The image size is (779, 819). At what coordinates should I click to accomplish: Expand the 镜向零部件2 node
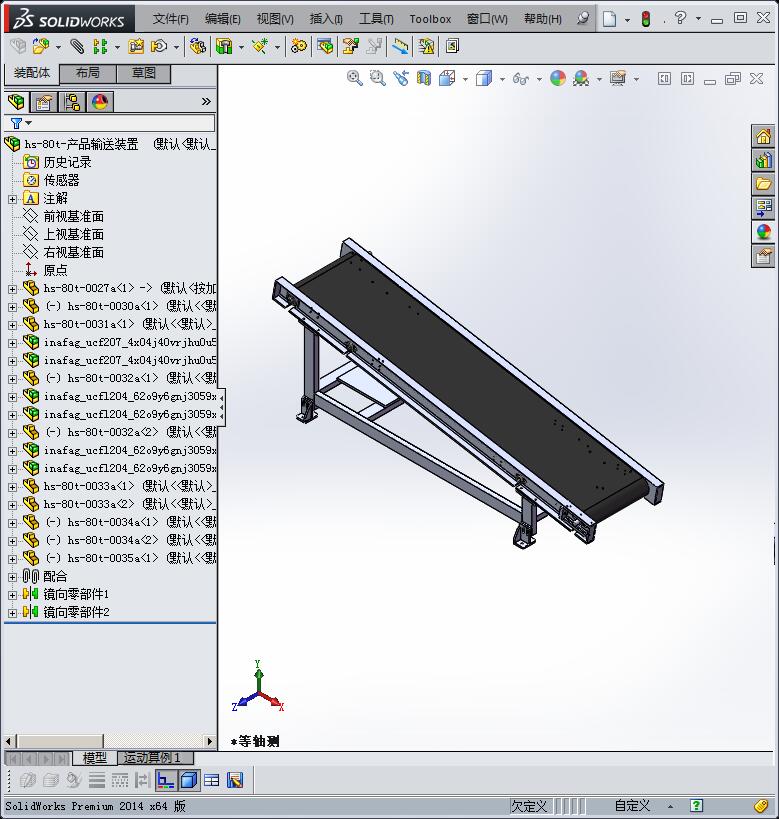[x=13, y=613]
